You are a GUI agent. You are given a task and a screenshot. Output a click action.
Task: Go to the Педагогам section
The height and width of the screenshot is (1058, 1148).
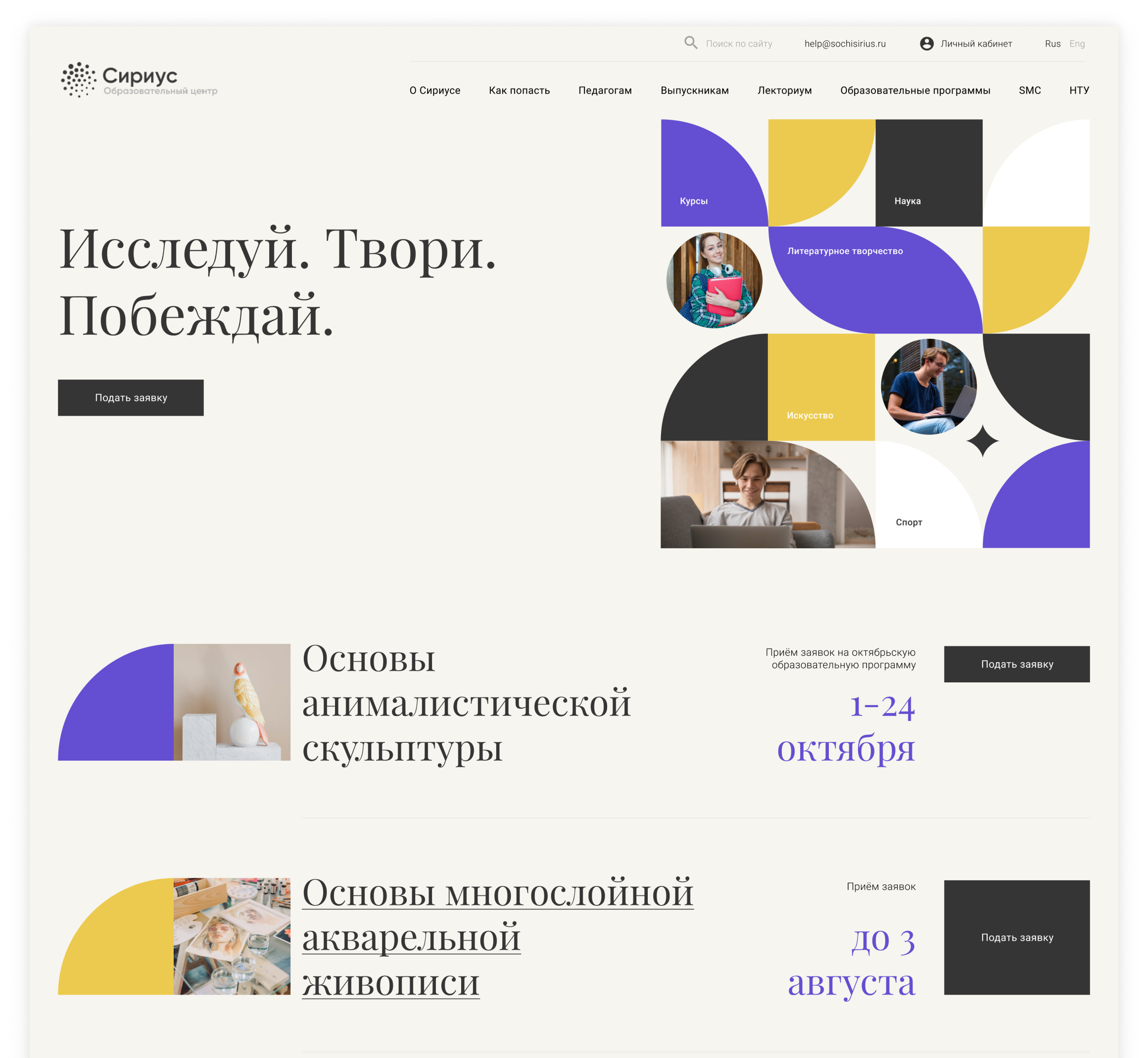tap(605, 91)
